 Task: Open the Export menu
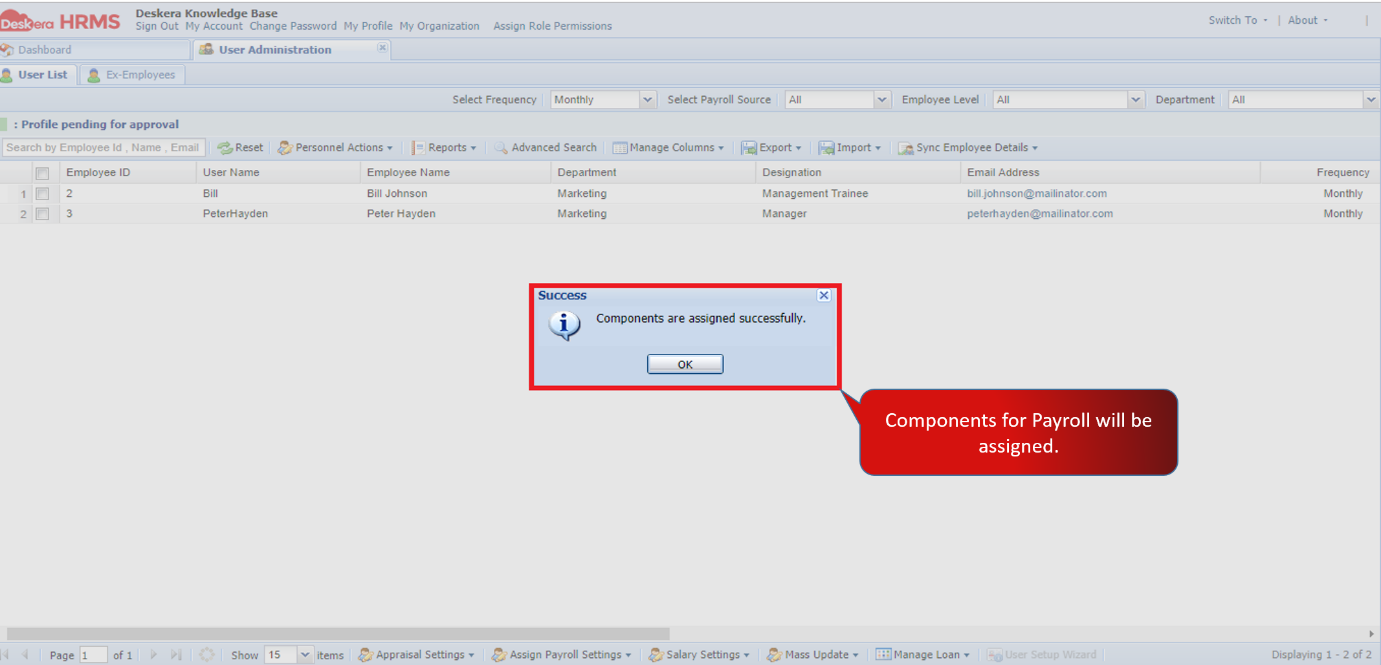pyautogui.click(x=772, y=148)
